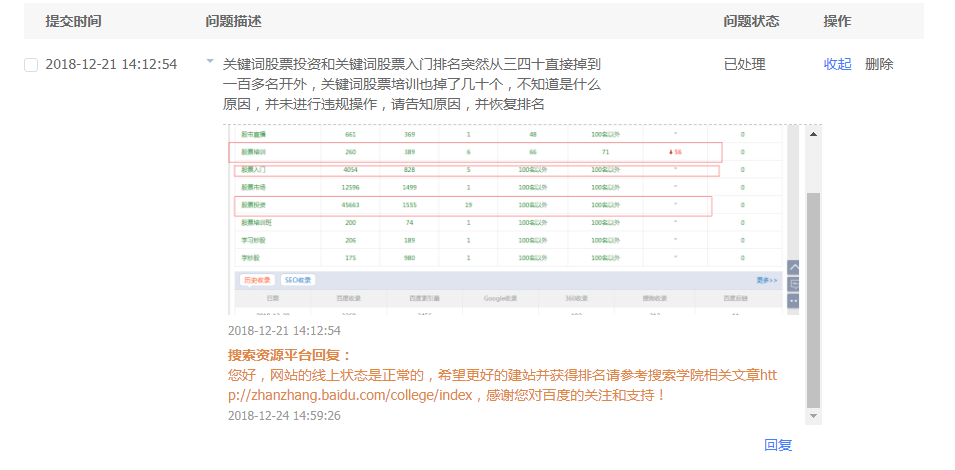
Task: Delete the feedback entry via 删除
Action: pyautogui.click(x=879, y=64)
